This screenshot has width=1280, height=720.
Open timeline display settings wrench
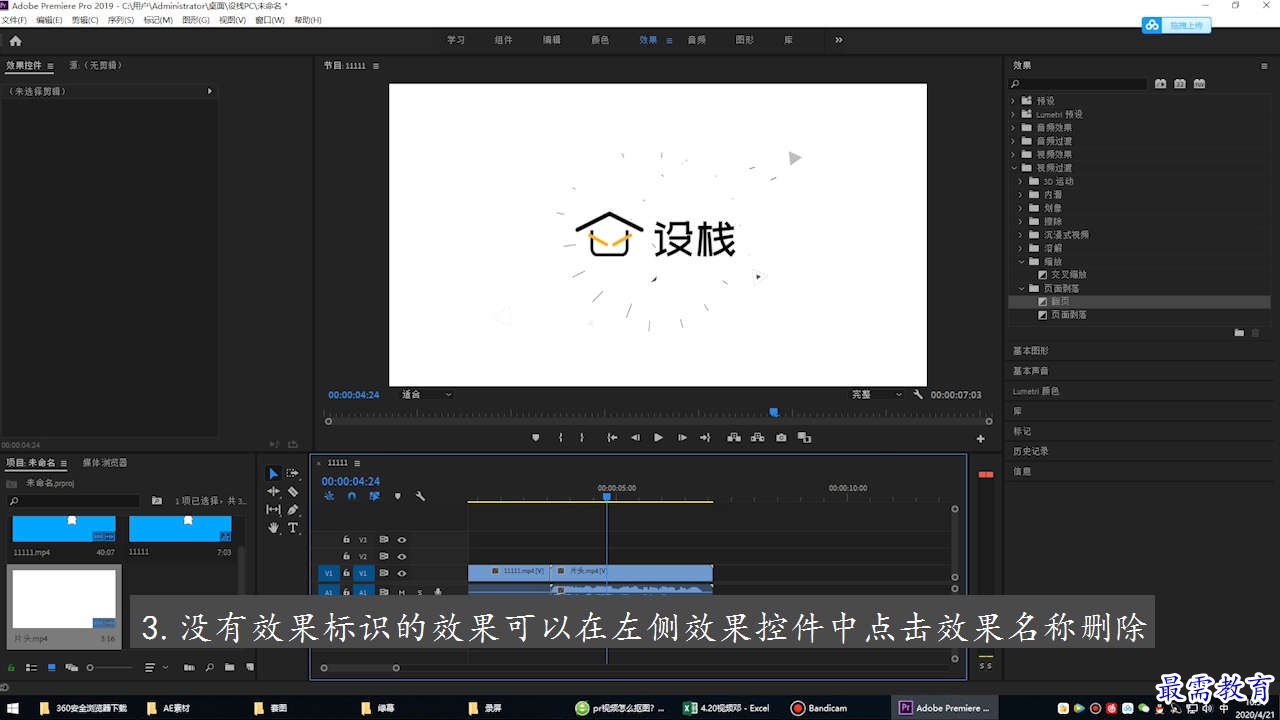pos(421,496)
